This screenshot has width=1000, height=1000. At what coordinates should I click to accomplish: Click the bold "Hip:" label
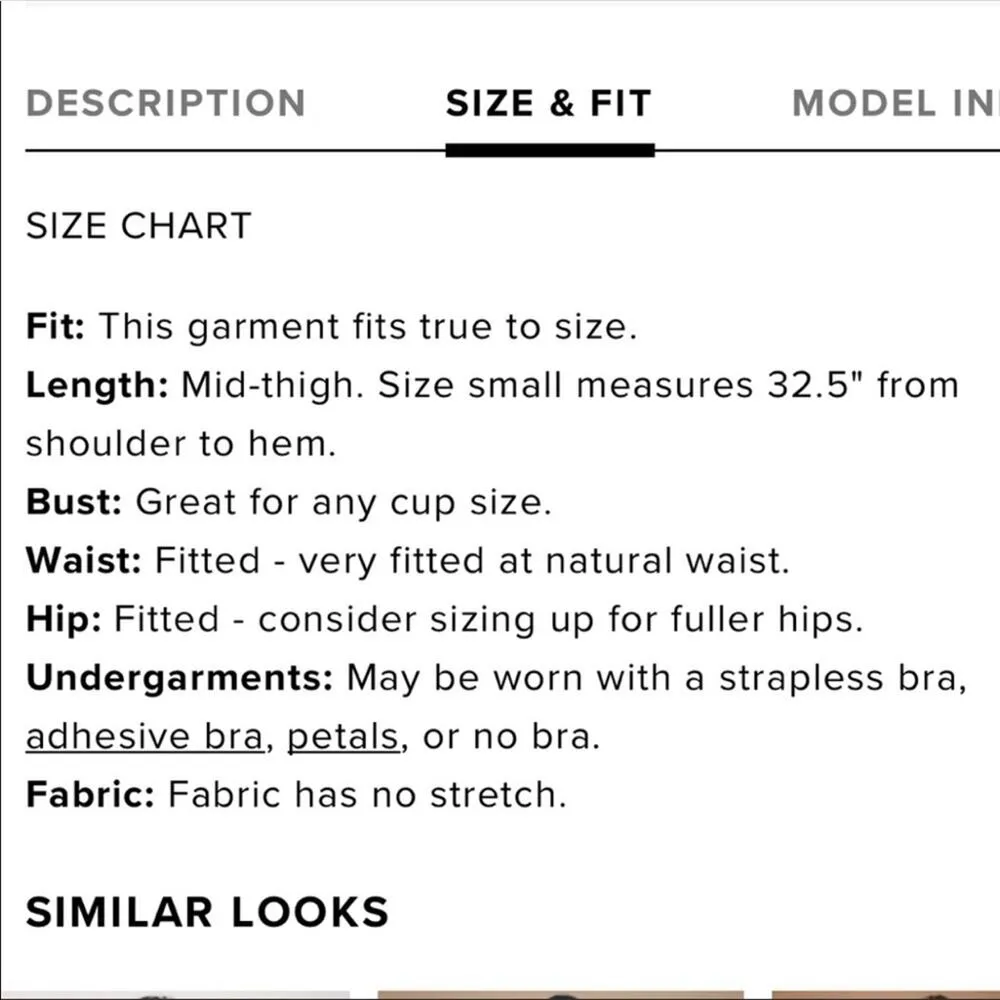64,619
